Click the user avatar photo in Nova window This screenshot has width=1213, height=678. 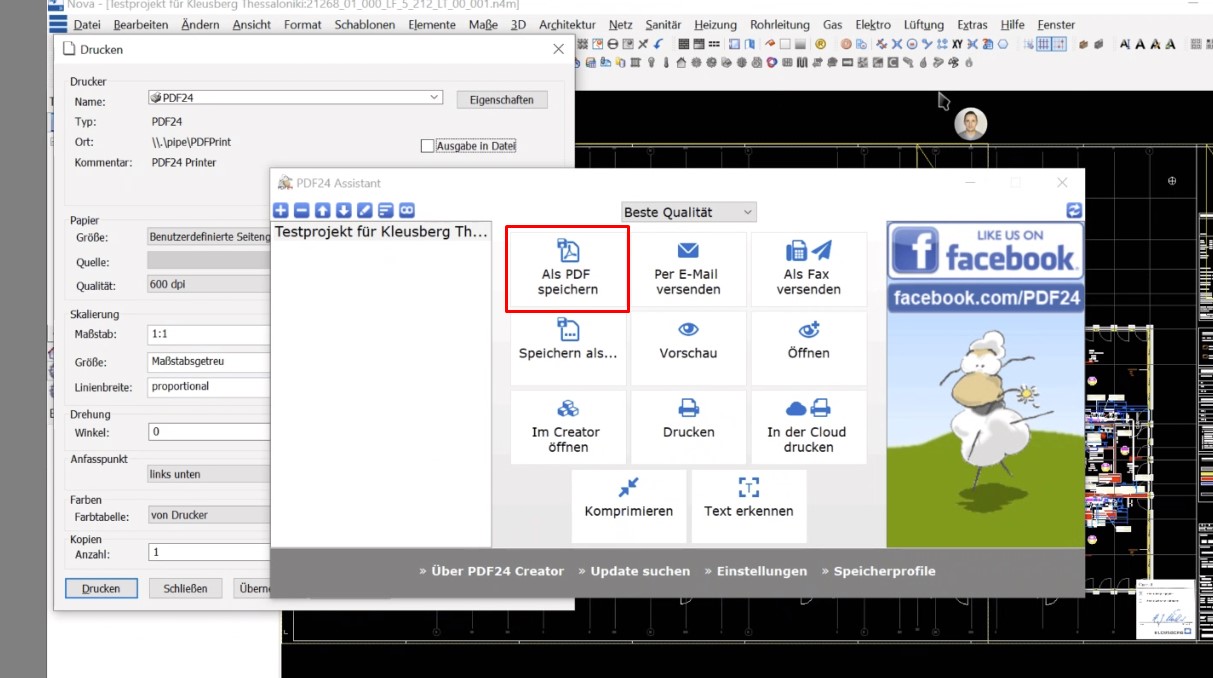(970, 124)
